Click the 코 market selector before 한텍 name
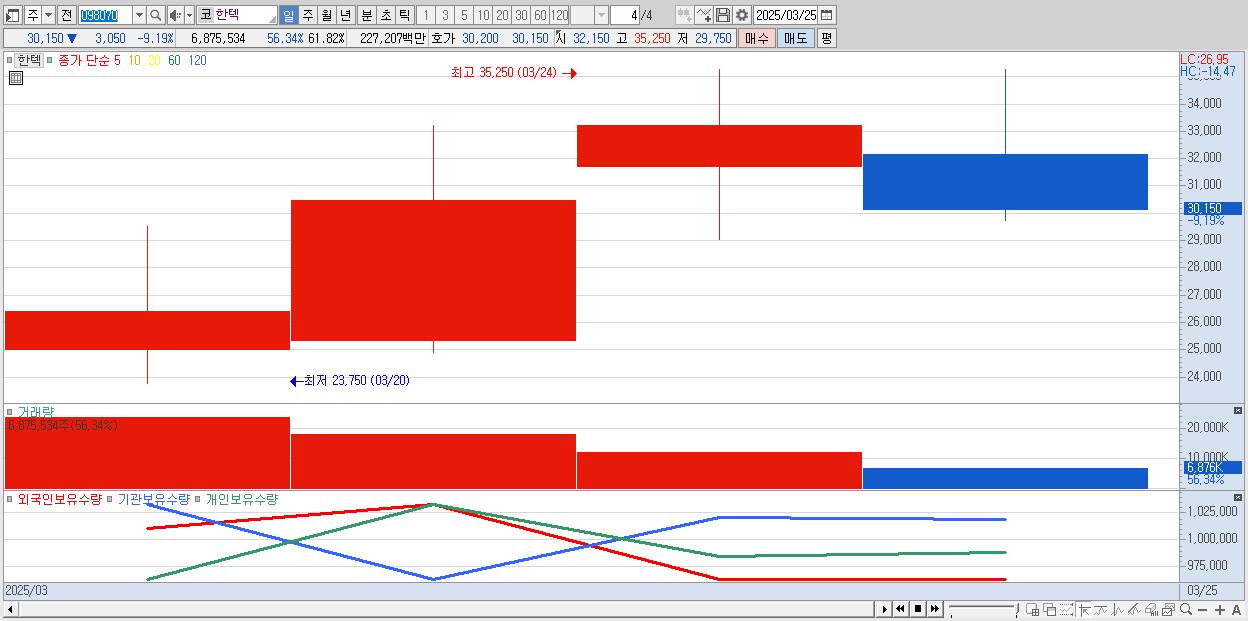The width and height of the screenshot is (1248, 621). pyautogui.click(x=205, y=15)
